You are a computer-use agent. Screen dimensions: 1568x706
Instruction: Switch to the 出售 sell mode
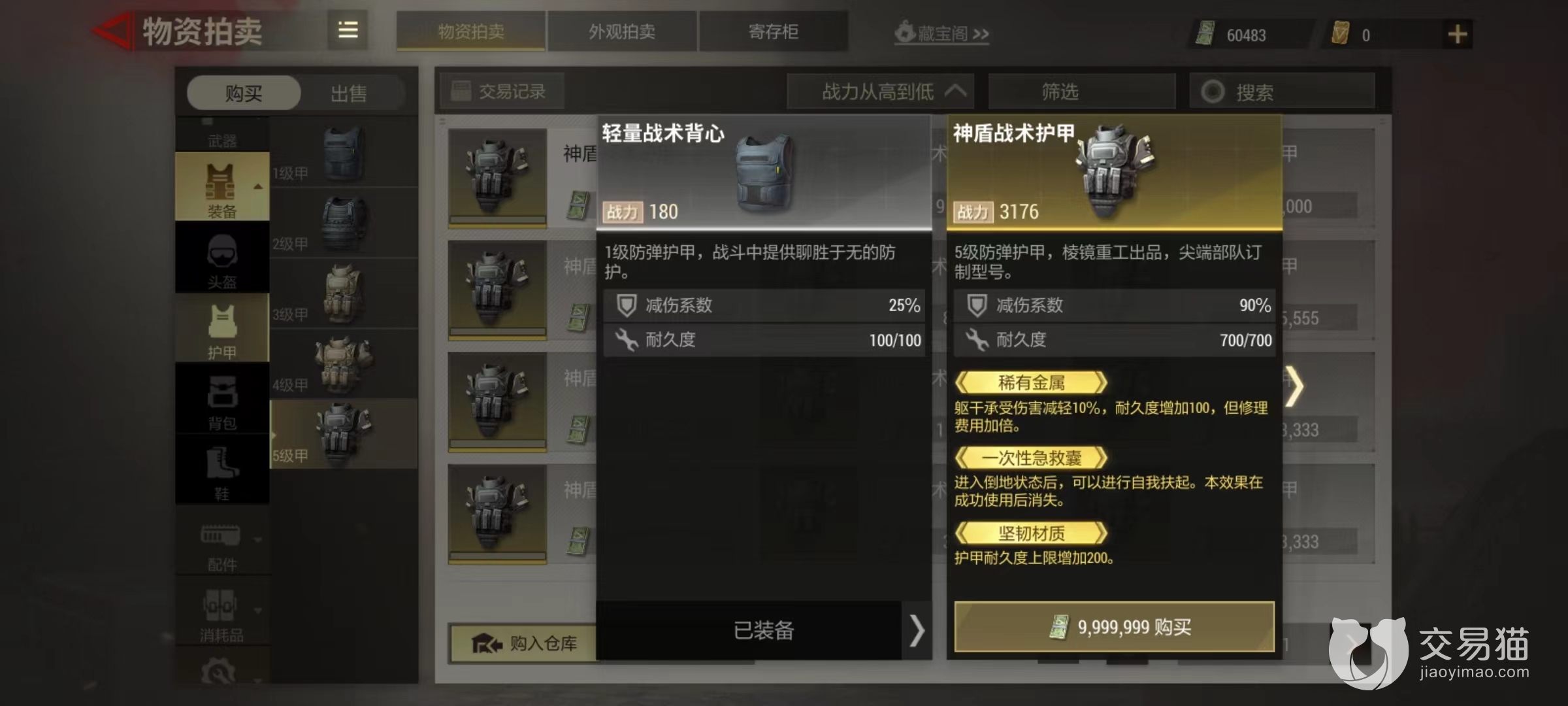348,93
